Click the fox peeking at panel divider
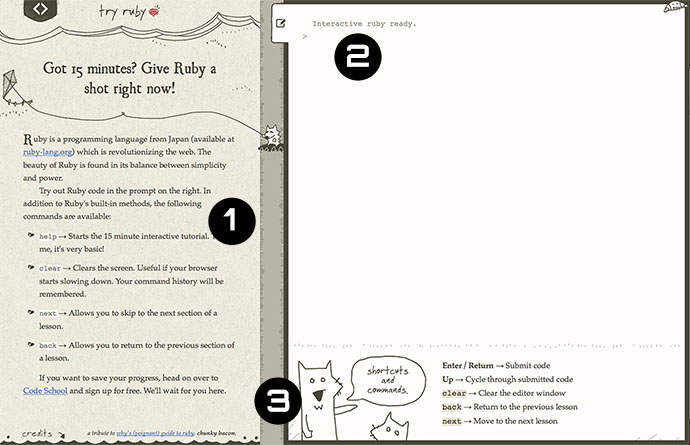Viewport: 690px width, 445px height. point(272,138)
